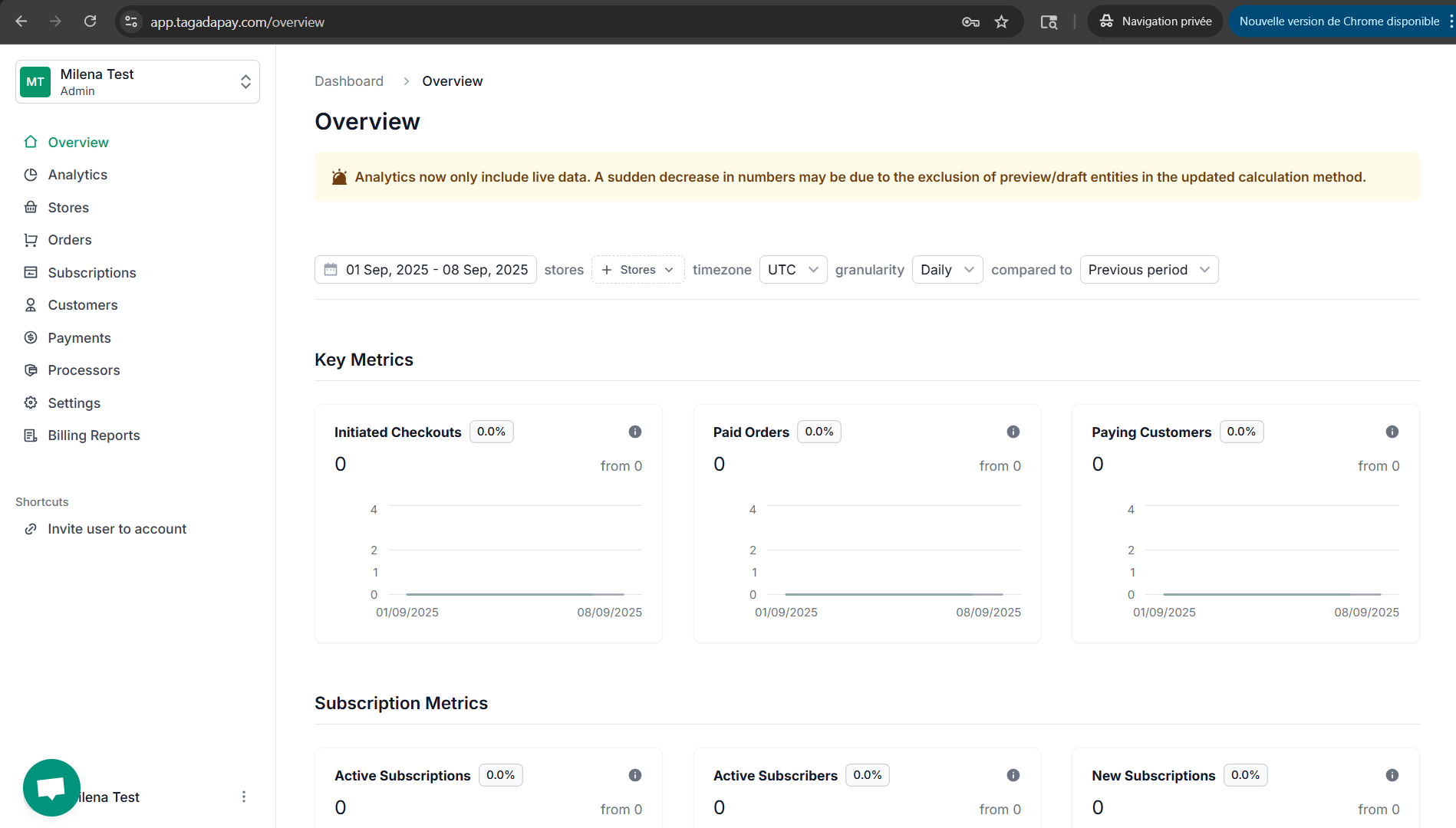Click Invite user to account shortcut
This screenshot has height=828, width=1456.
[117, 529]
